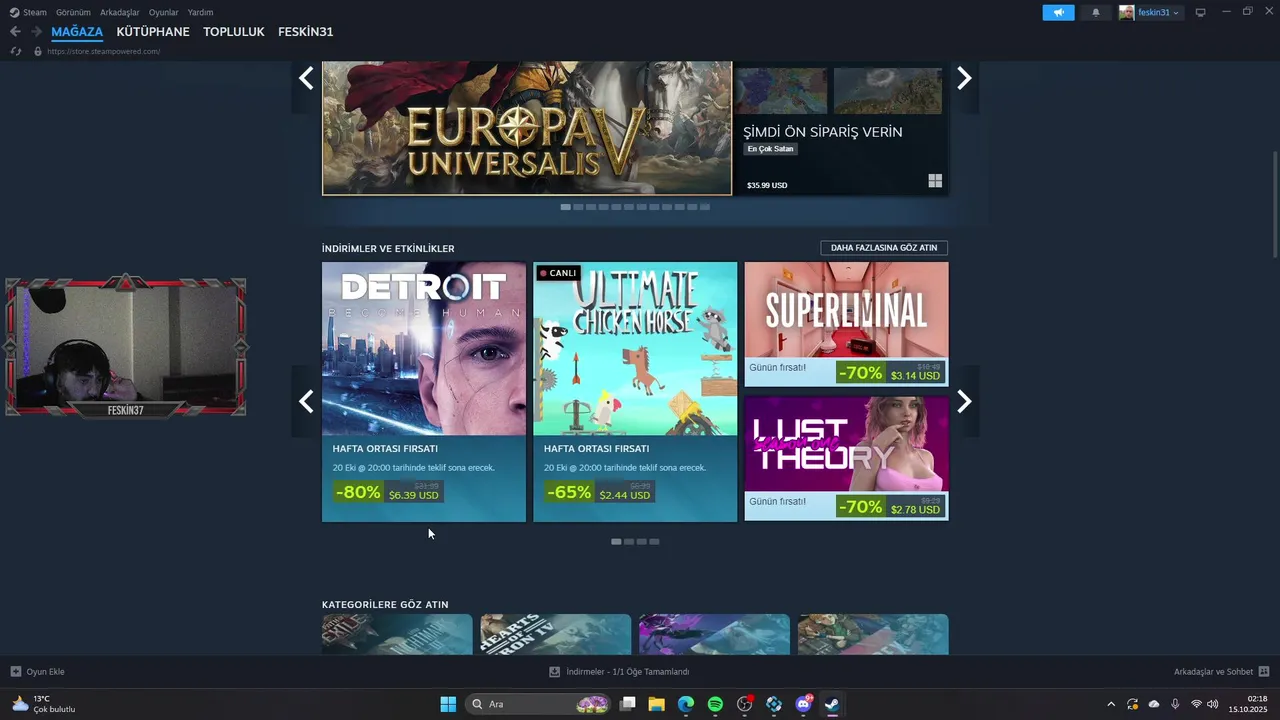Click the feskin31 profile avatar
Viewport: 1280px width, 720px height.
pyautogui.click(x=1126, y=12)
